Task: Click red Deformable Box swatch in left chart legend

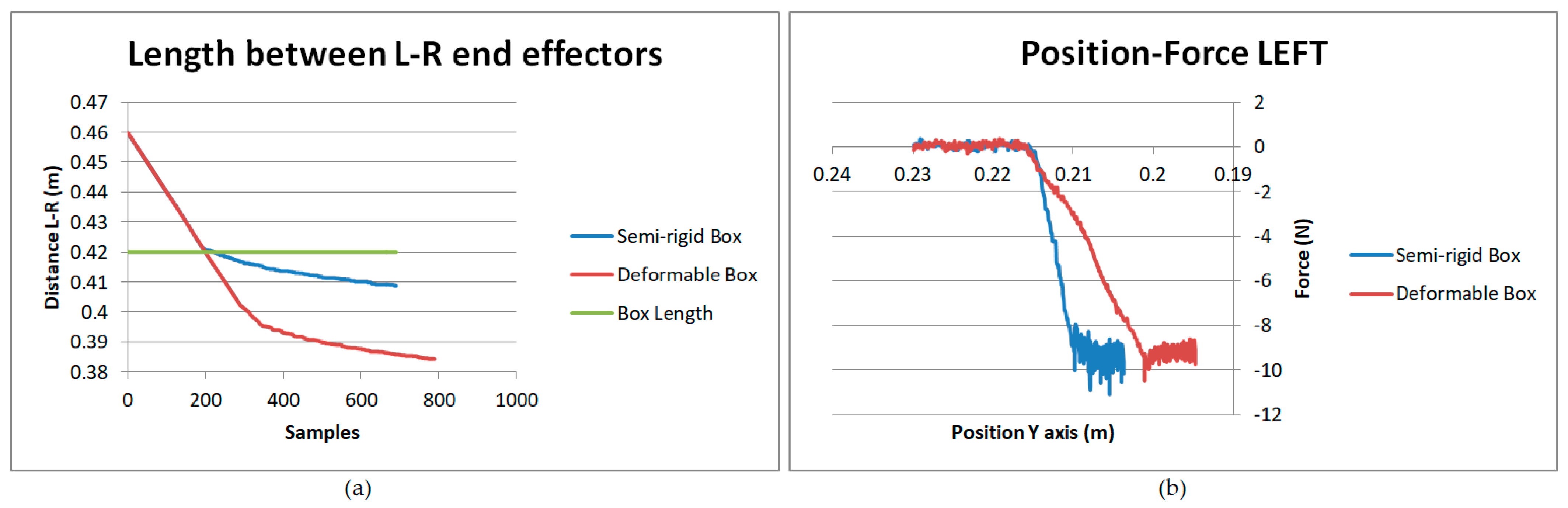Action: pyautogui.click(x=591, y=275)
